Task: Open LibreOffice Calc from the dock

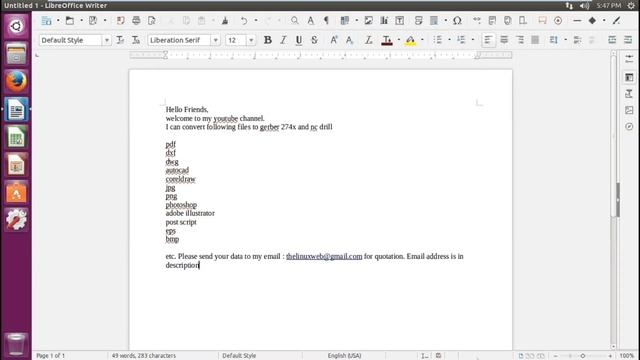Action: (x=16, y=137)
